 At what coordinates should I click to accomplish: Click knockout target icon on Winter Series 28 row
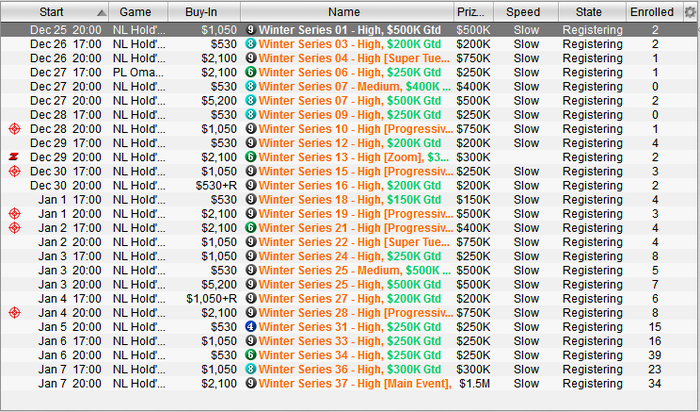click(x=15, y=313)
